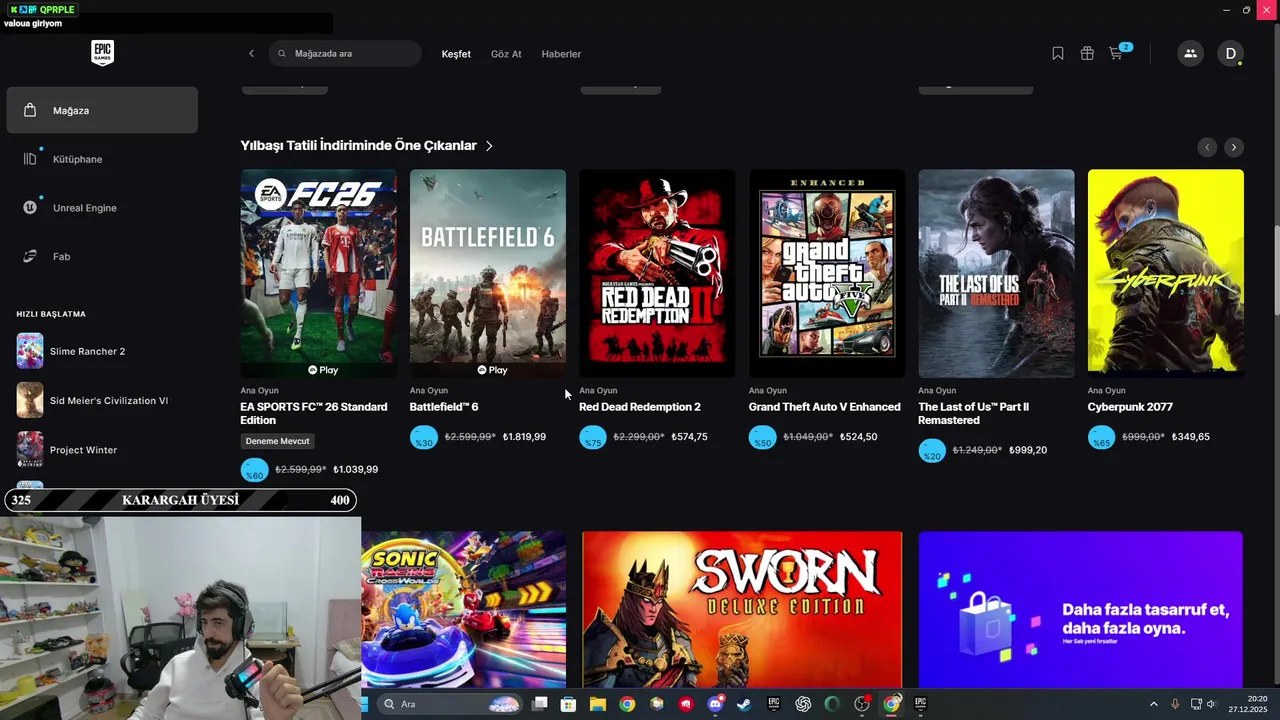Open Cyberpunk 2077 cover art
The height and width of the screenshot is (720, 1280).
[x=1166, y=273]
